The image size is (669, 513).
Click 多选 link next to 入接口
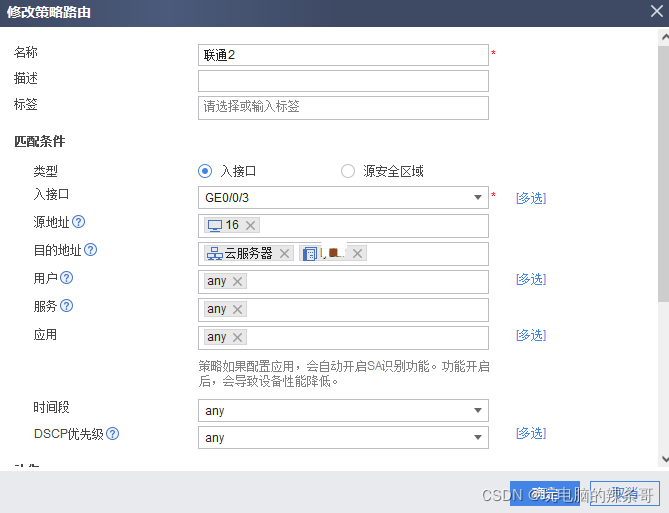pyautogui.click(x=531, y=198)
